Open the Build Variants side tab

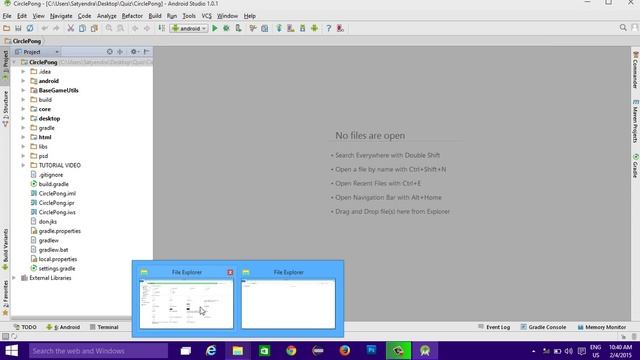pyautogui.click(x=5, y=249)
